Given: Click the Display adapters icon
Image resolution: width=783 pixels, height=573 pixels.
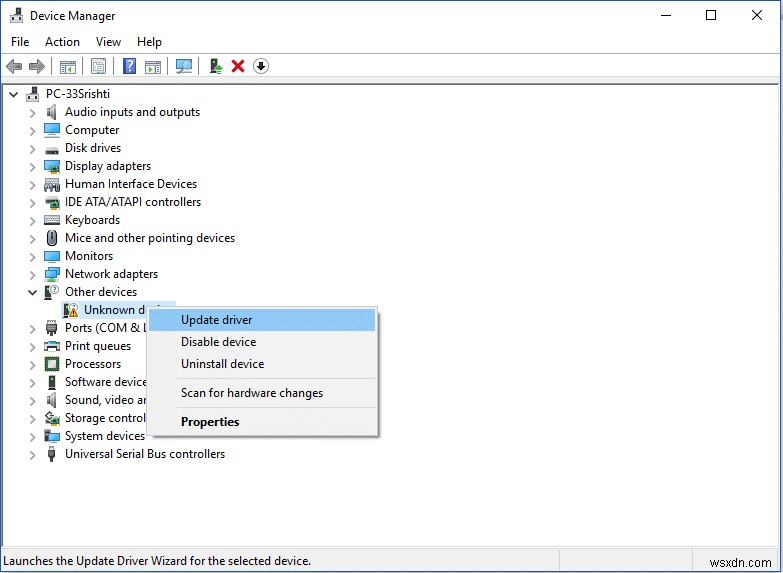Looking at the screenshot, I should click(52, 166).
